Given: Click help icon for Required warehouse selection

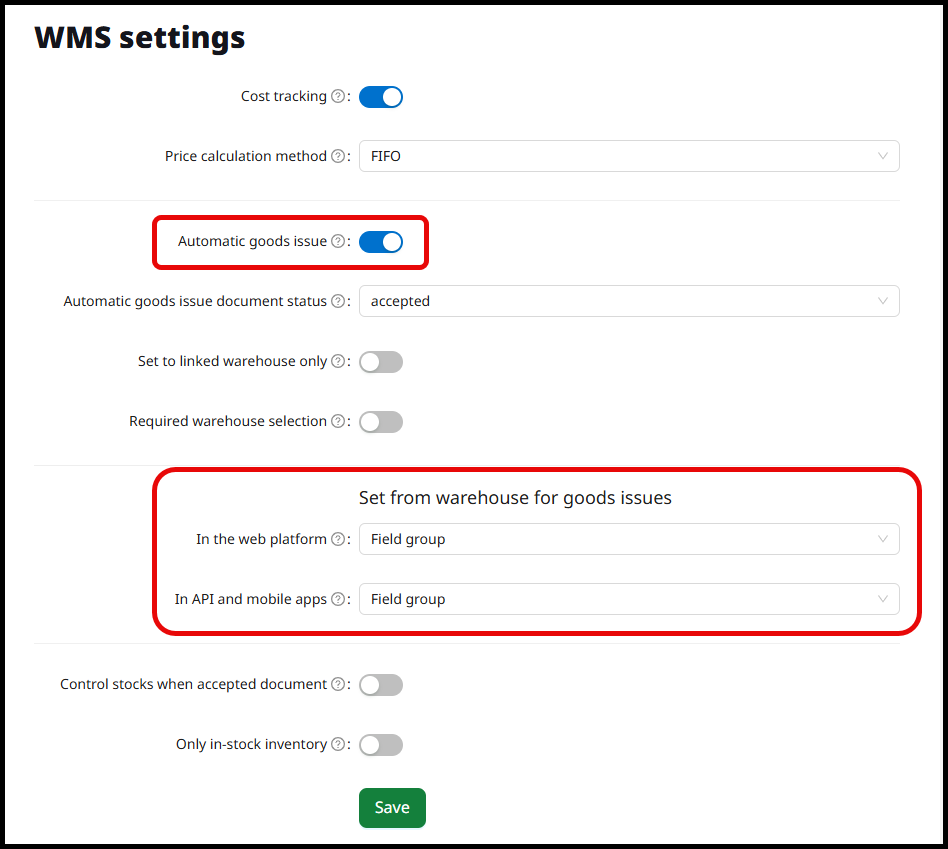Looking at the screenshot, I should click(338, 422).
